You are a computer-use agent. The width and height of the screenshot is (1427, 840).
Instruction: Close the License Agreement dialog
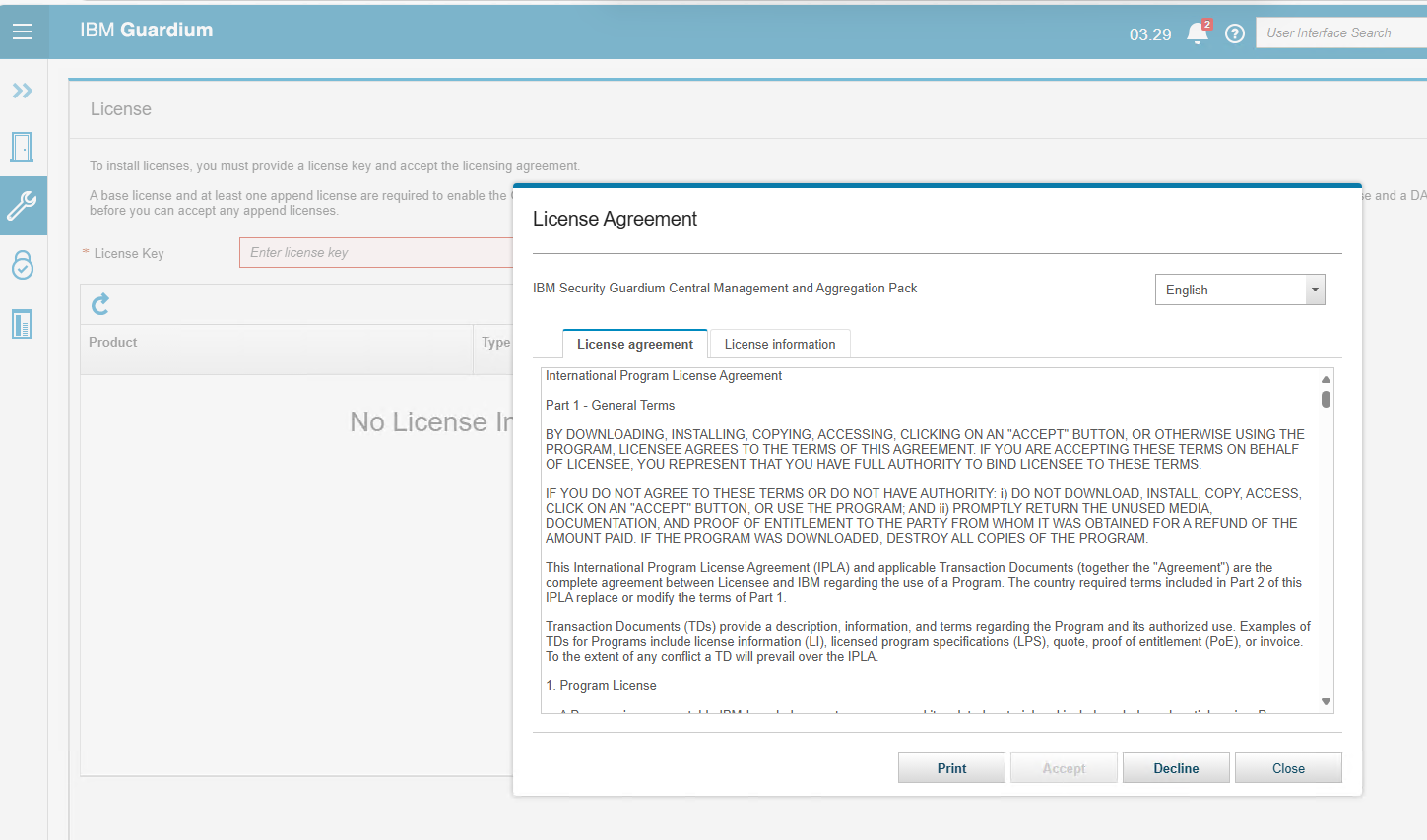[x=1288, y=768]
